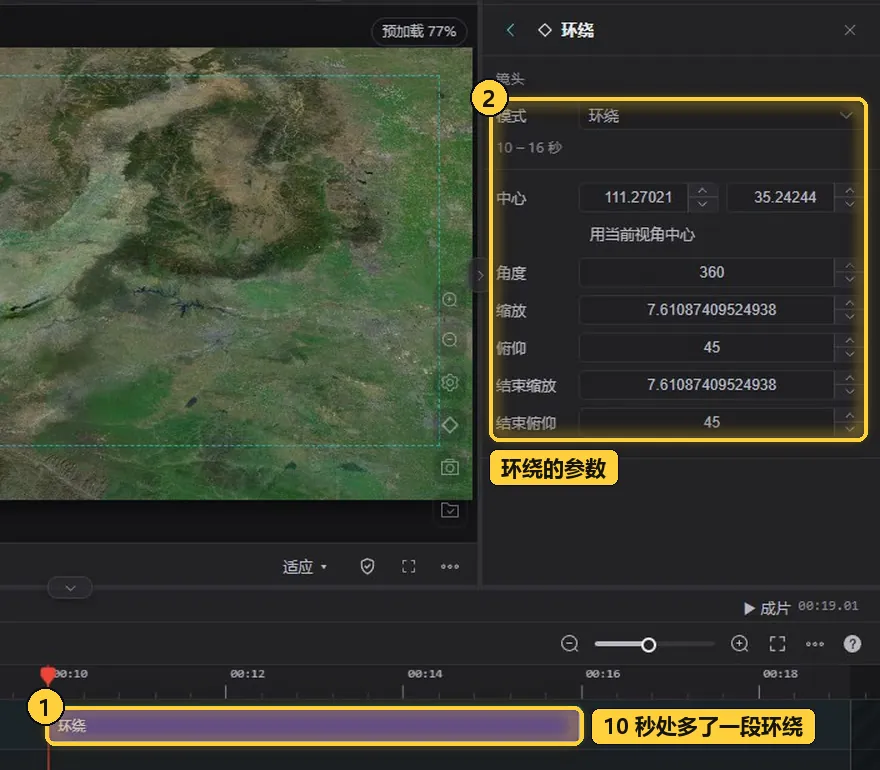
Task: Go back using the left chevron beside 环绕
Action: (510, 30)
